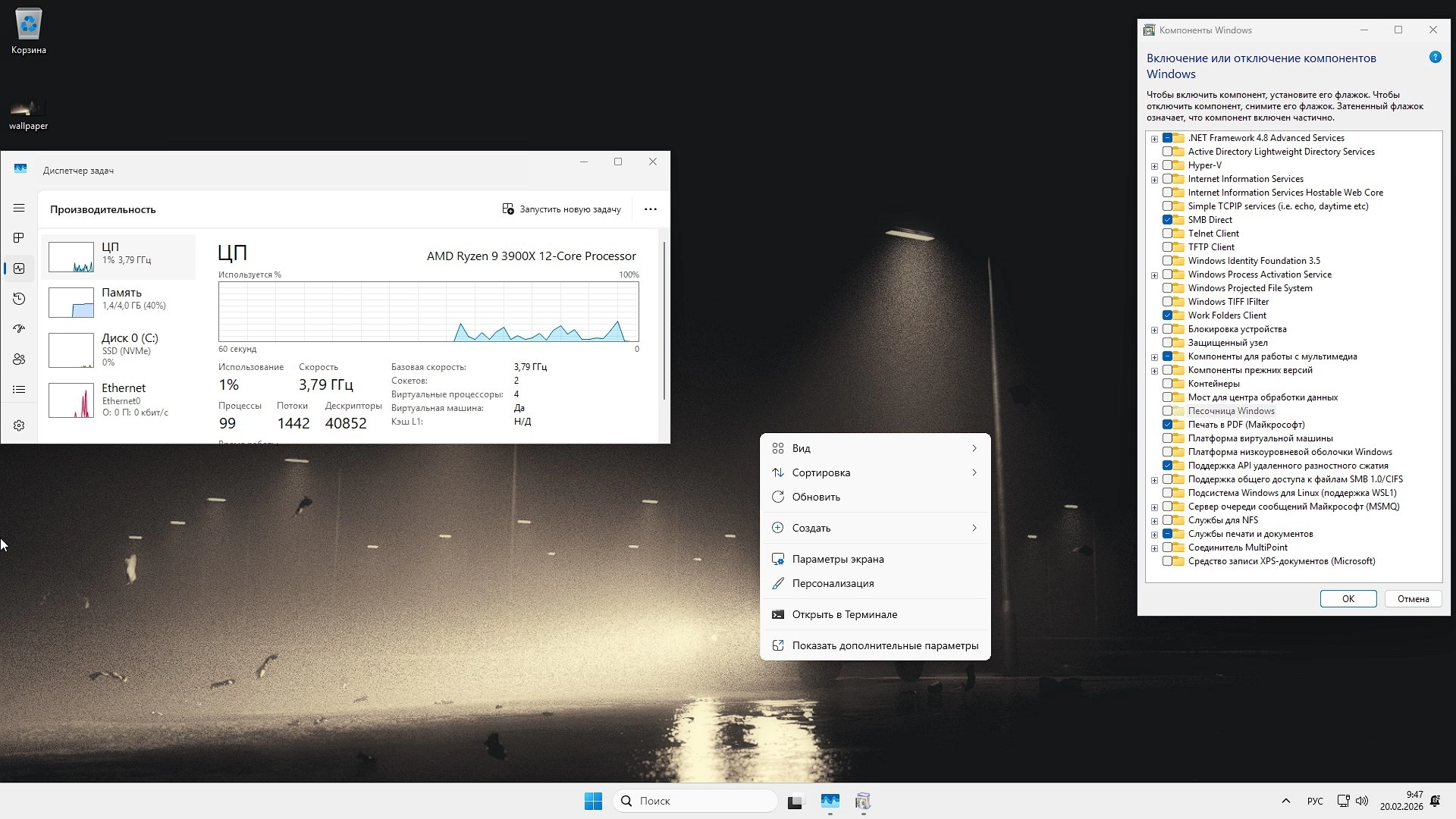Open Task Manager settings gear icon
This screenshot has height=819, width=1456.
coord(19,425)
